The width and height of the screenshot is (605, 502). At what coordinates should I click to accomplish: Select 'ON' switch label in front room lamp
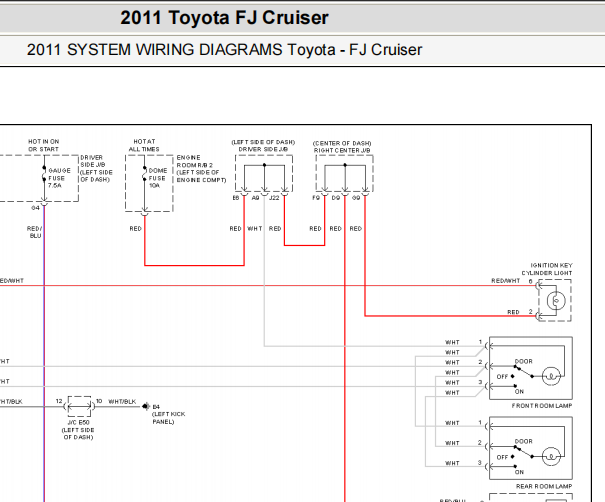[x=519, y=392]
